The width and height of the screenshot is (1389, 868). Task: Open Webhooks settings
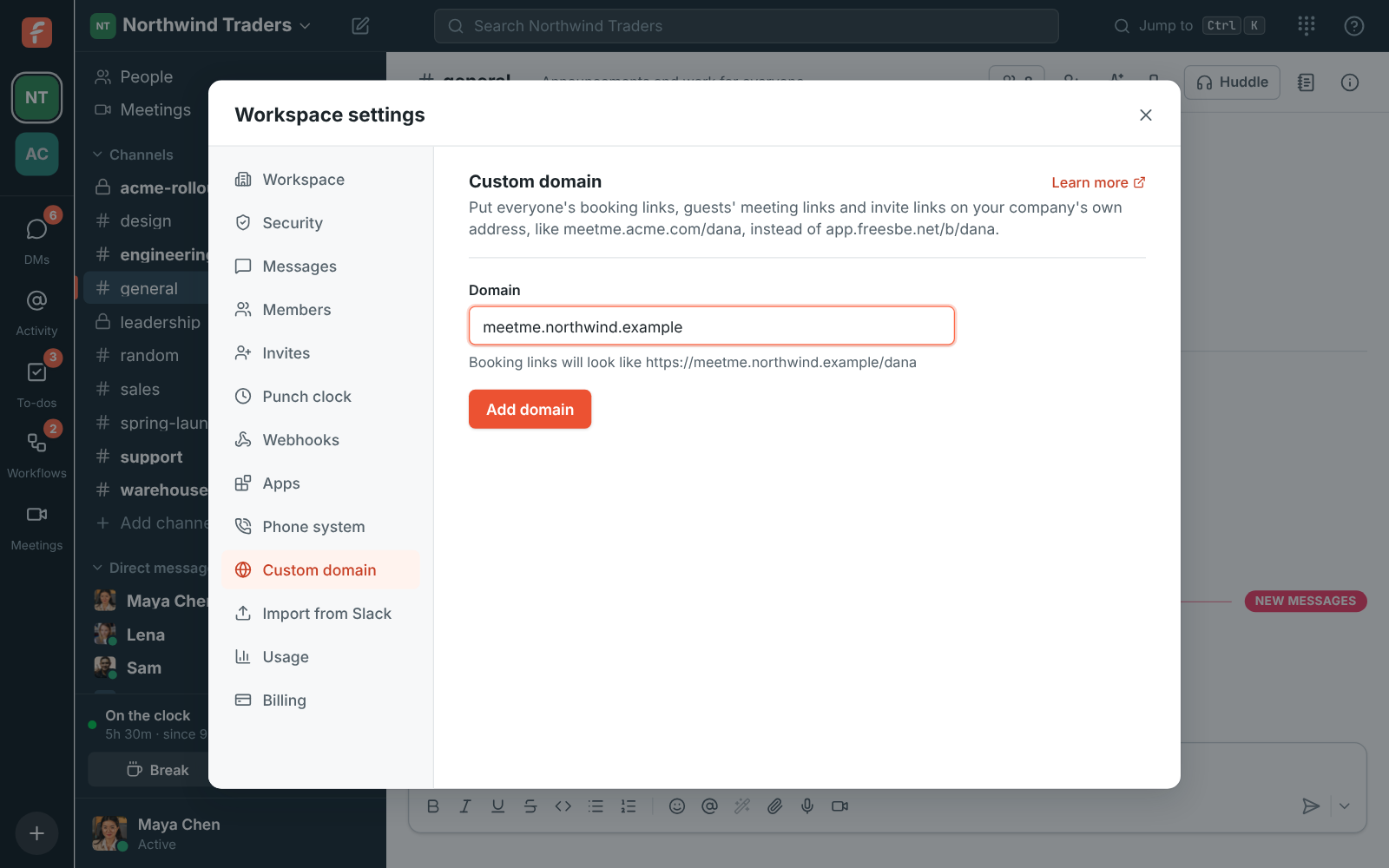pyautogui.click(x=320, y=440)
